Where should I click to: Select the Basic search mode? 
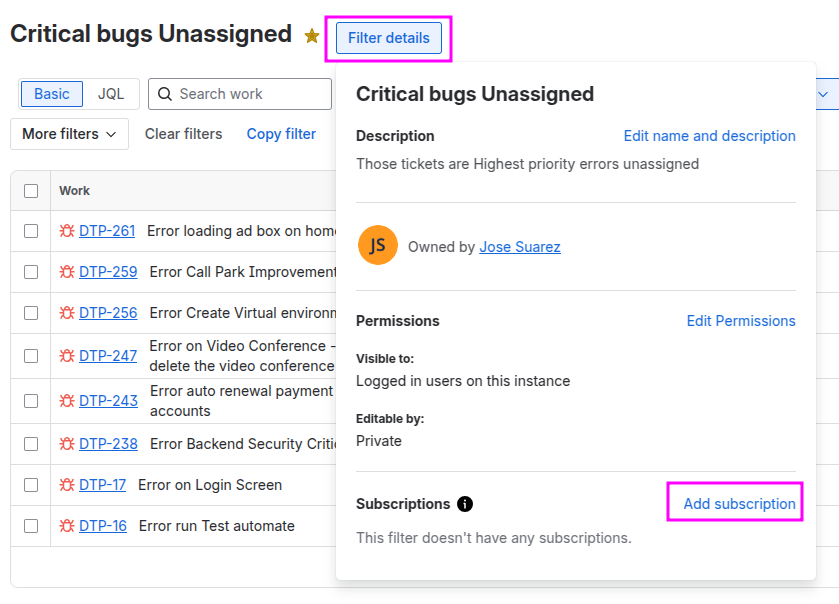pos(52,94)
